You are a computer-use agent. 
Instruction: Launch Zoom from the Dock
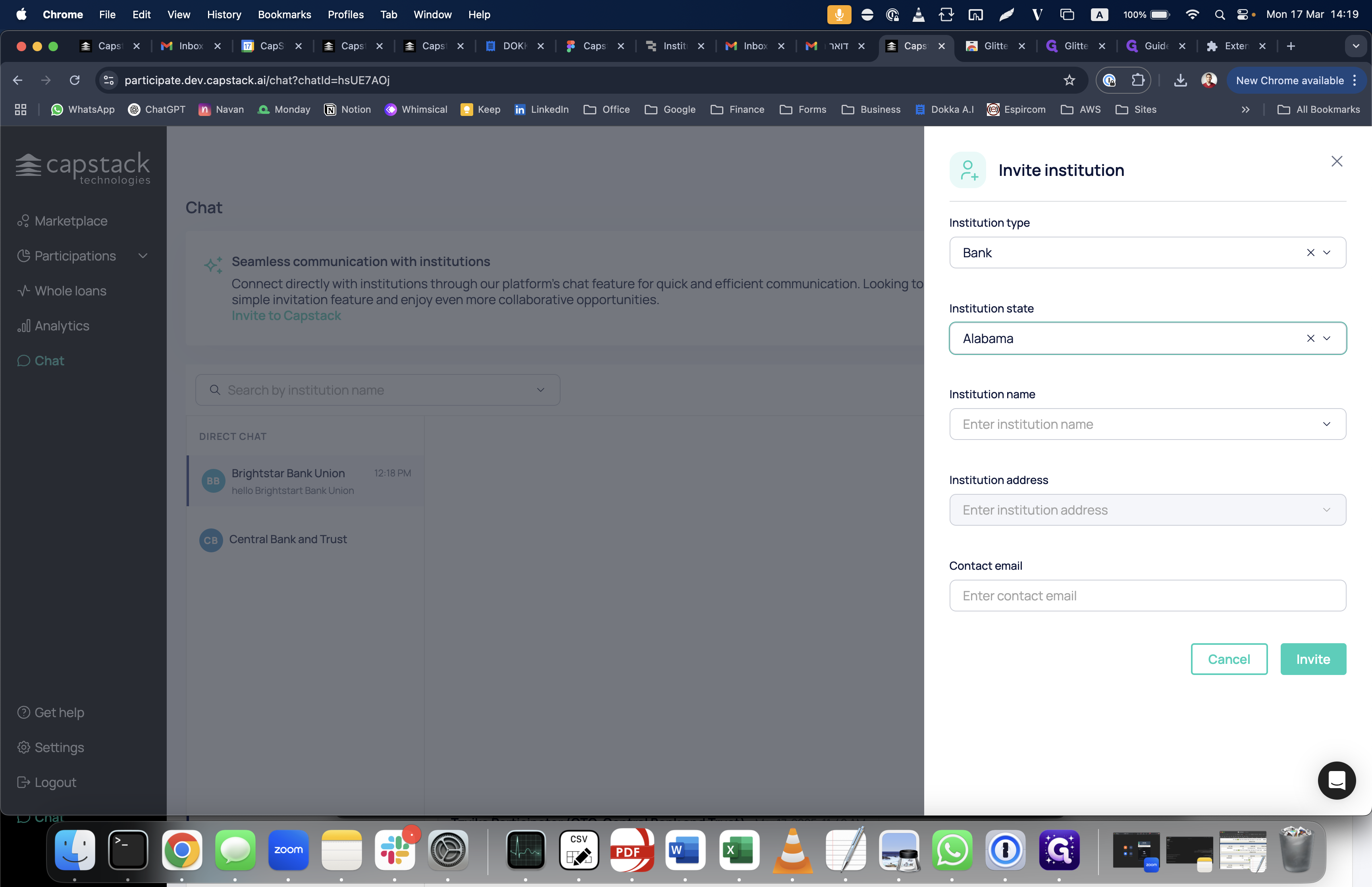pos(289,850)
